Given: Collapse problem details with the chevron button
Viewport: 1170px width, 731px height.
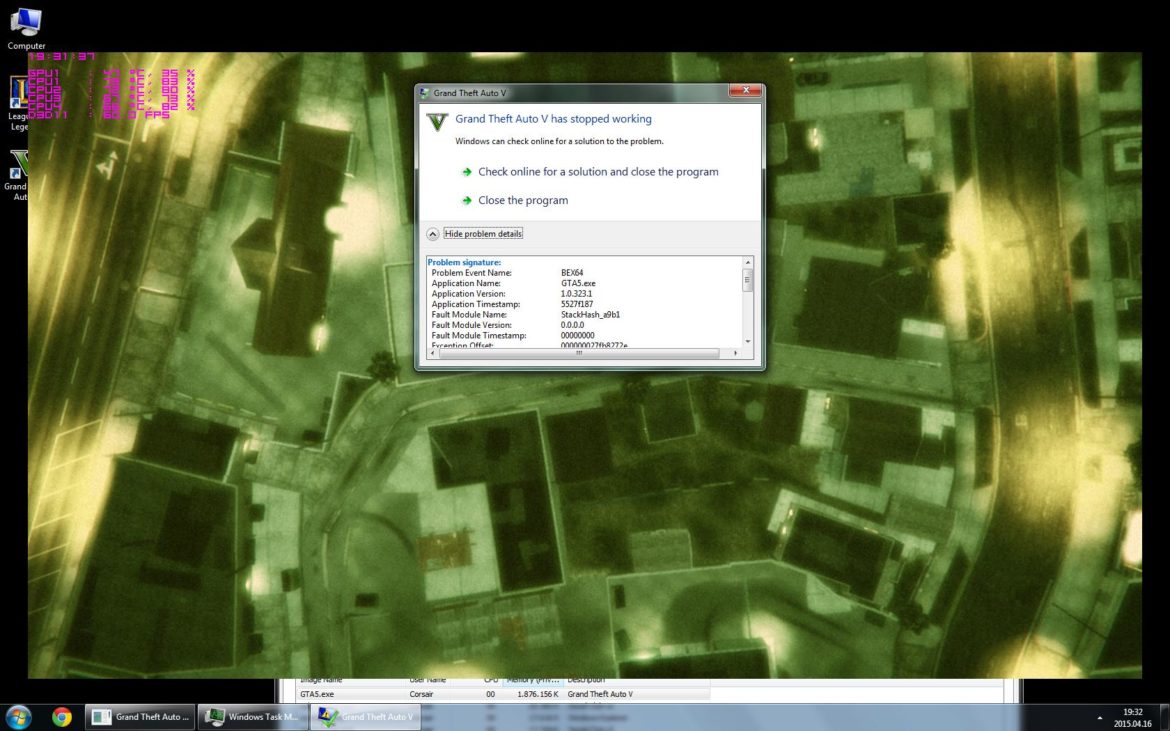Looking at the screenshot, I should click(x=433, y=234).
